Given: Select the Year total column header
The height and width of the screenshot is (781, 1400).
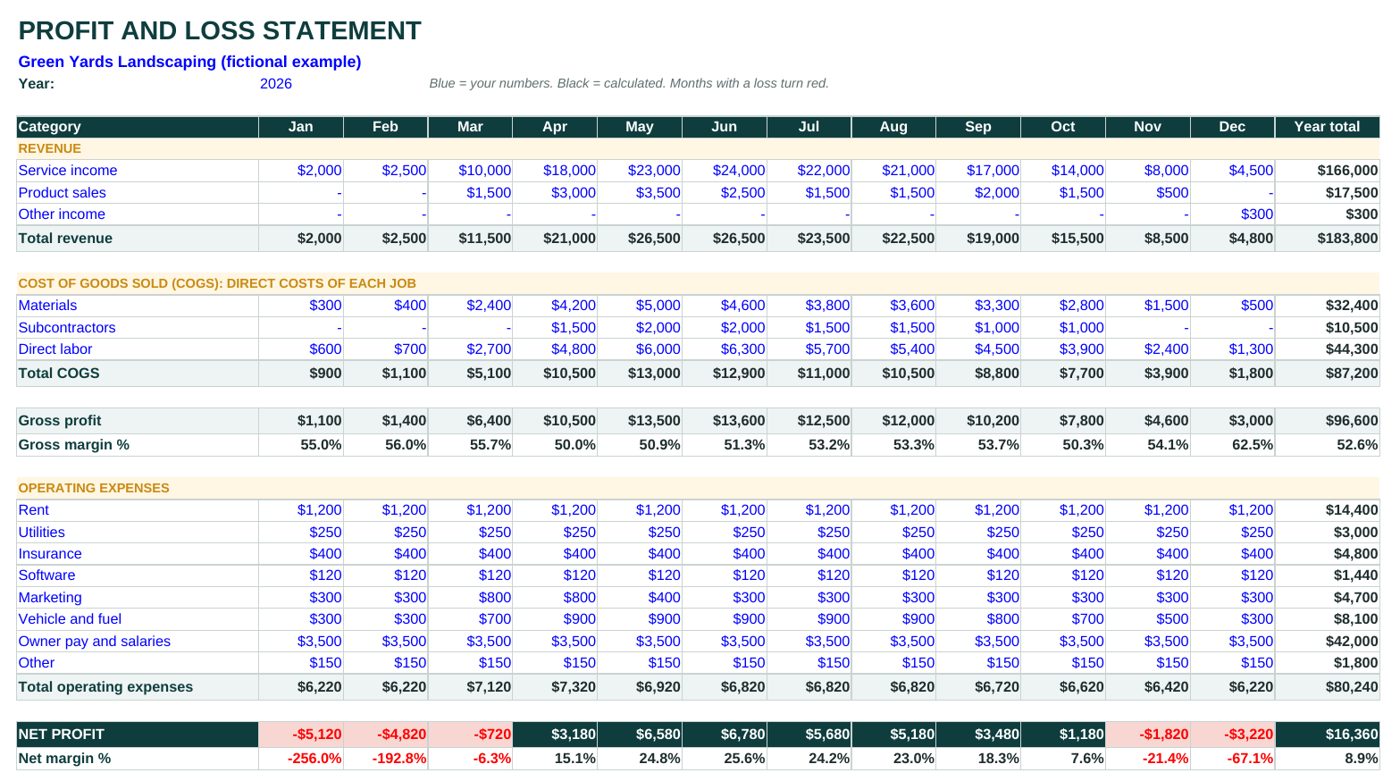Looking at the screenshot, I should pyautogui.click(x=1327, y=127).
